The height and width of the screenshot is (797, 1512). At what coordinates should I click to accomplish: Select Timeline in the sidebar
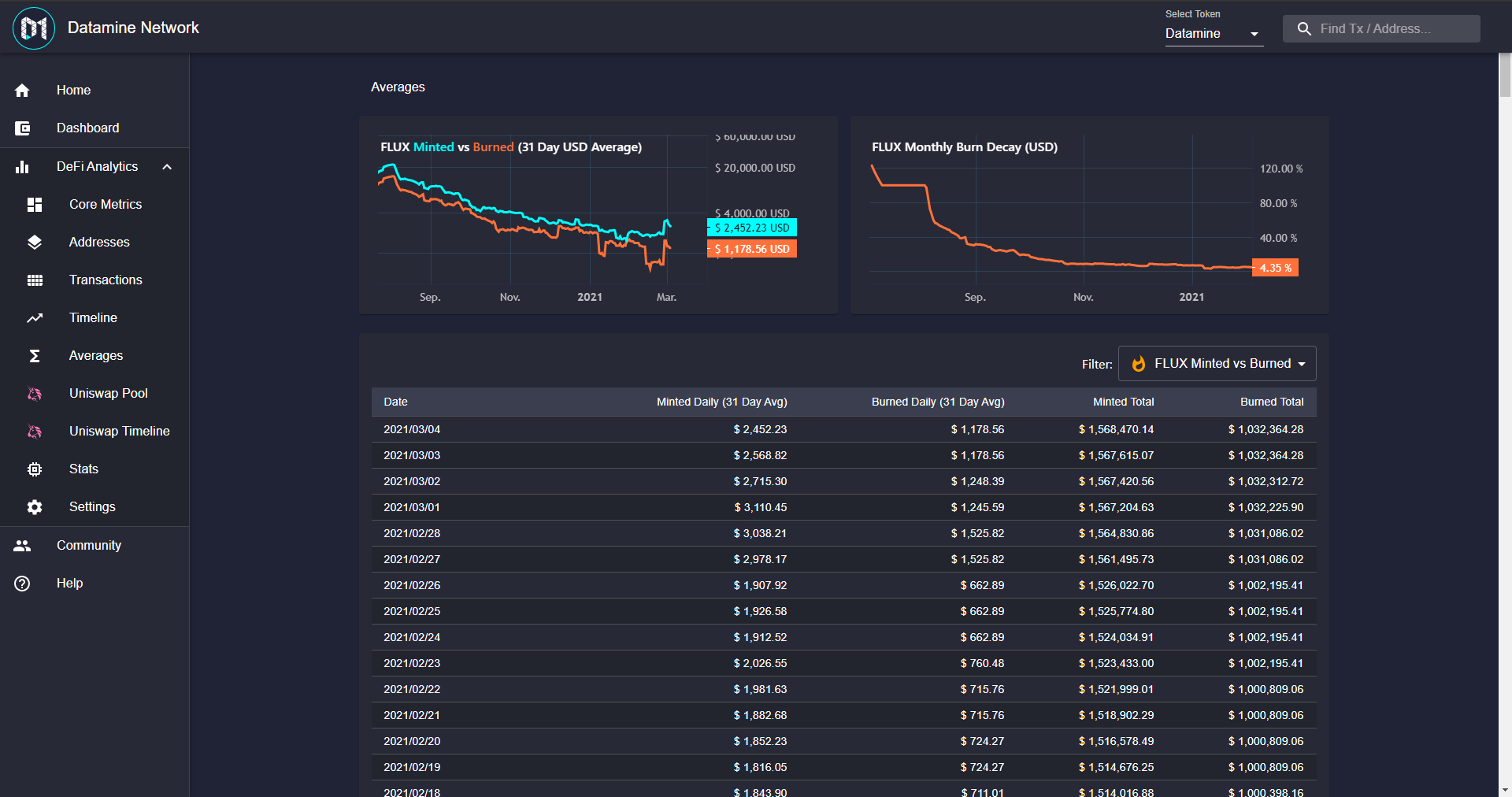tap(94, 318)
